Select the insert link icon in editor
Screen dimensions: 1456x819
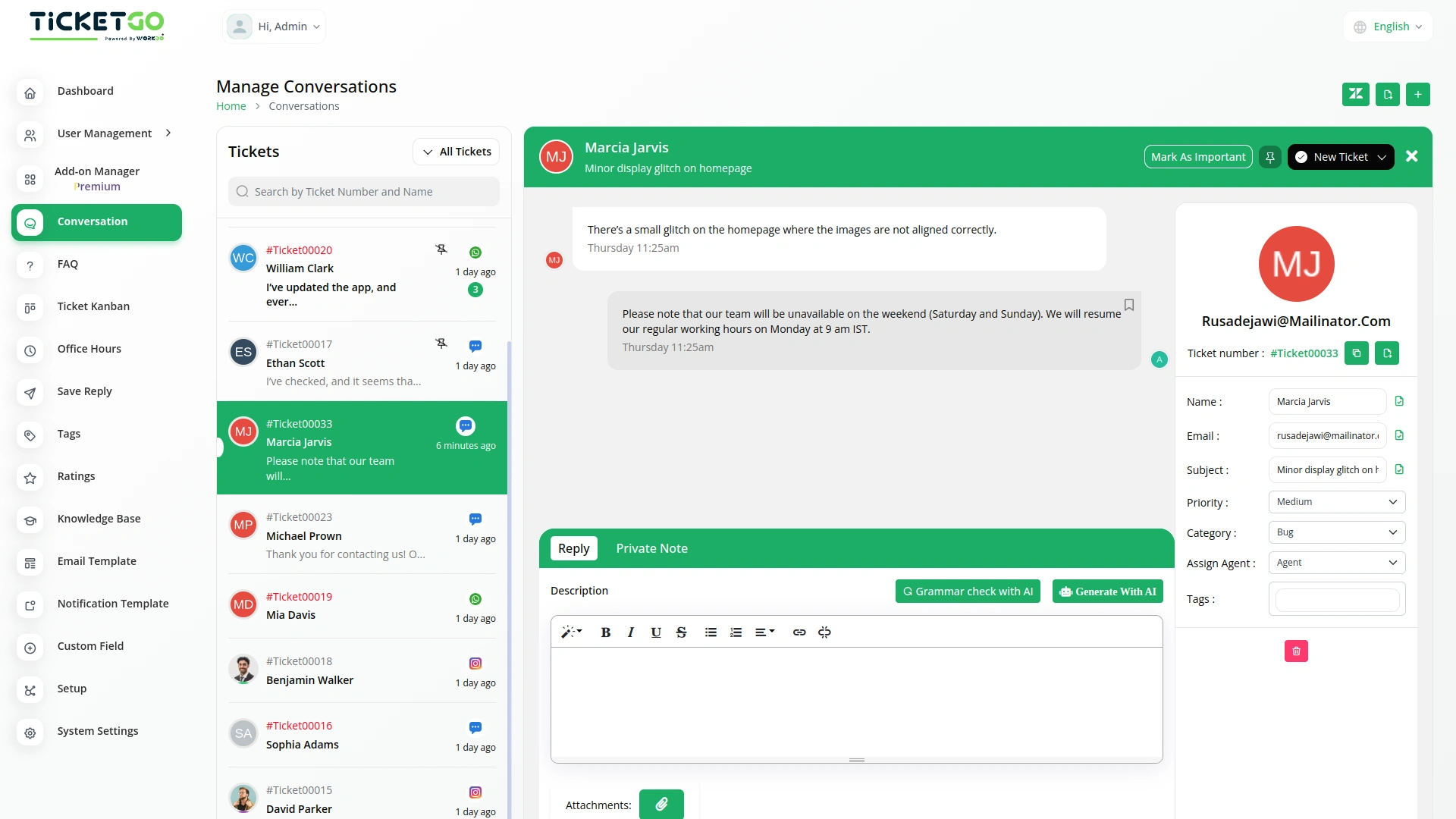pos(799,632)
